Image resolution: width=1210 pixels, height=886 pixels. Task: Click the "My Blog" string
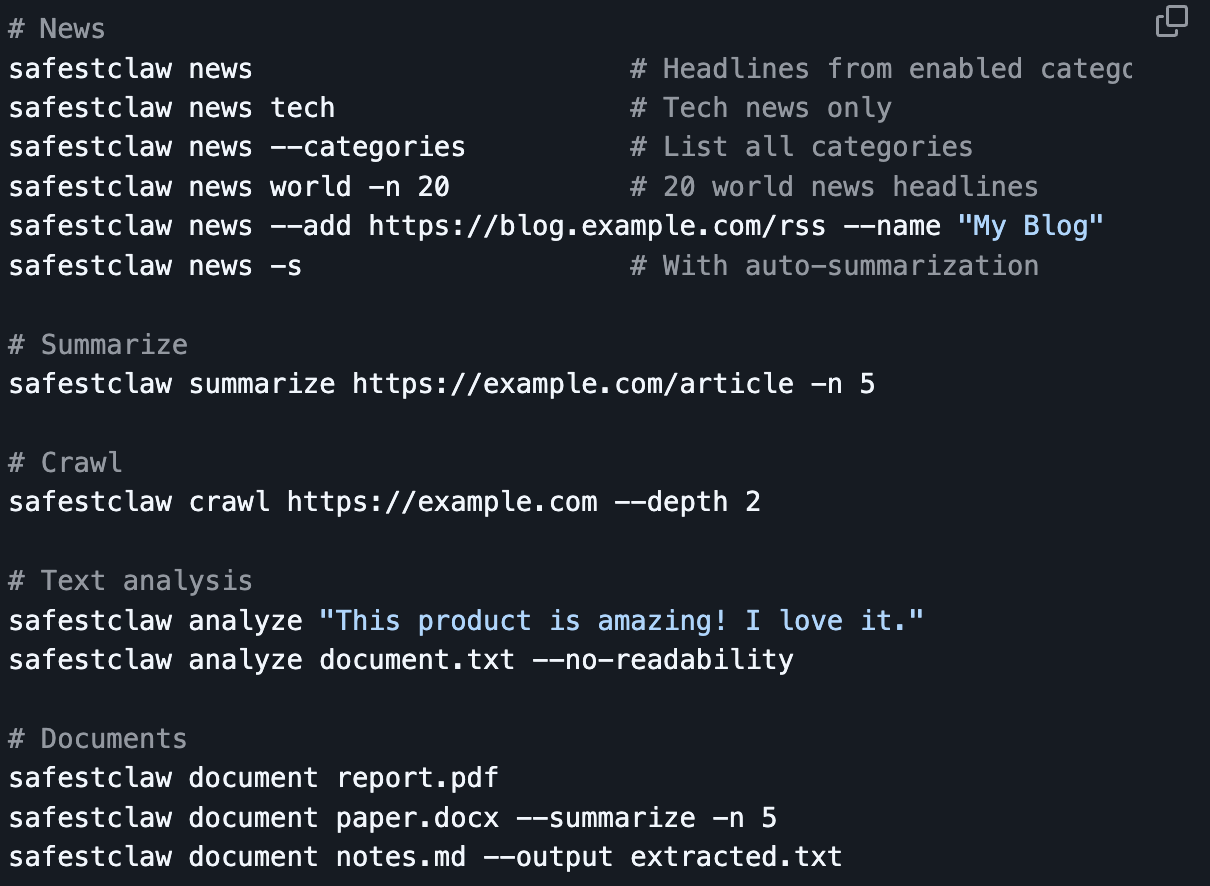(x=1030, y=226)
